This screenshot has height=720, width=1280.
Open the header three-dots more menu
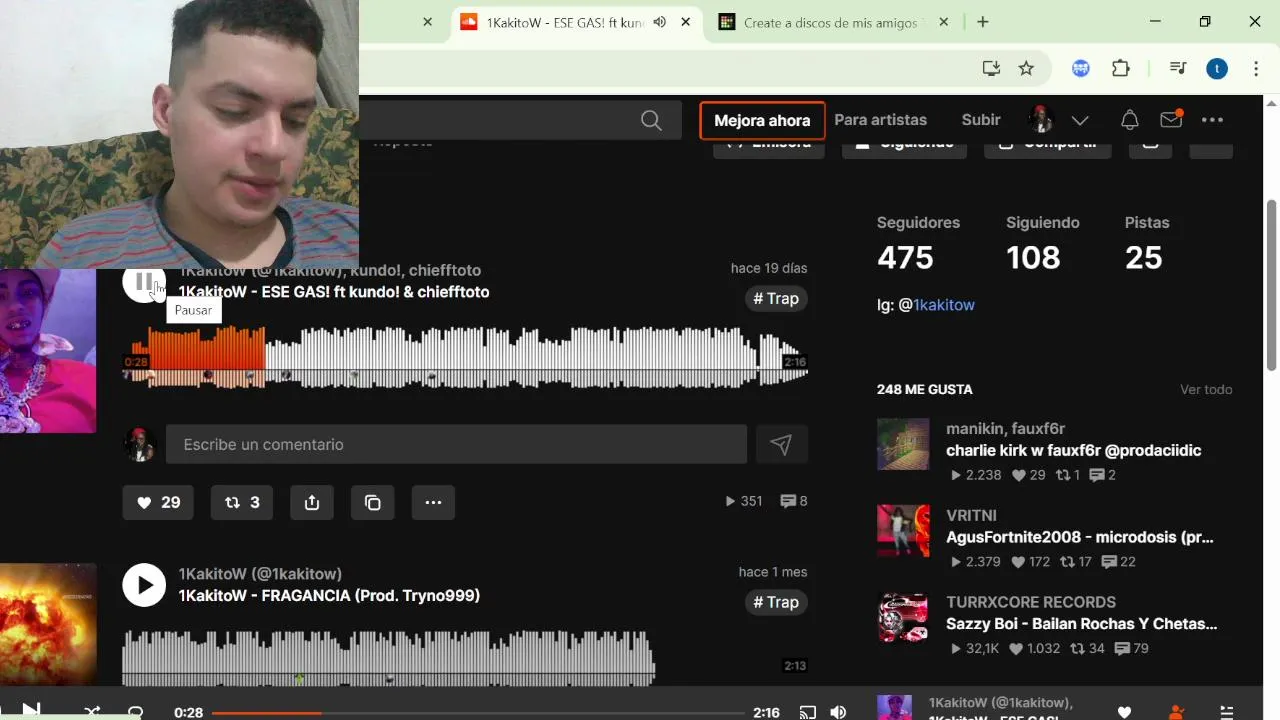click(x=1212, y=120)
